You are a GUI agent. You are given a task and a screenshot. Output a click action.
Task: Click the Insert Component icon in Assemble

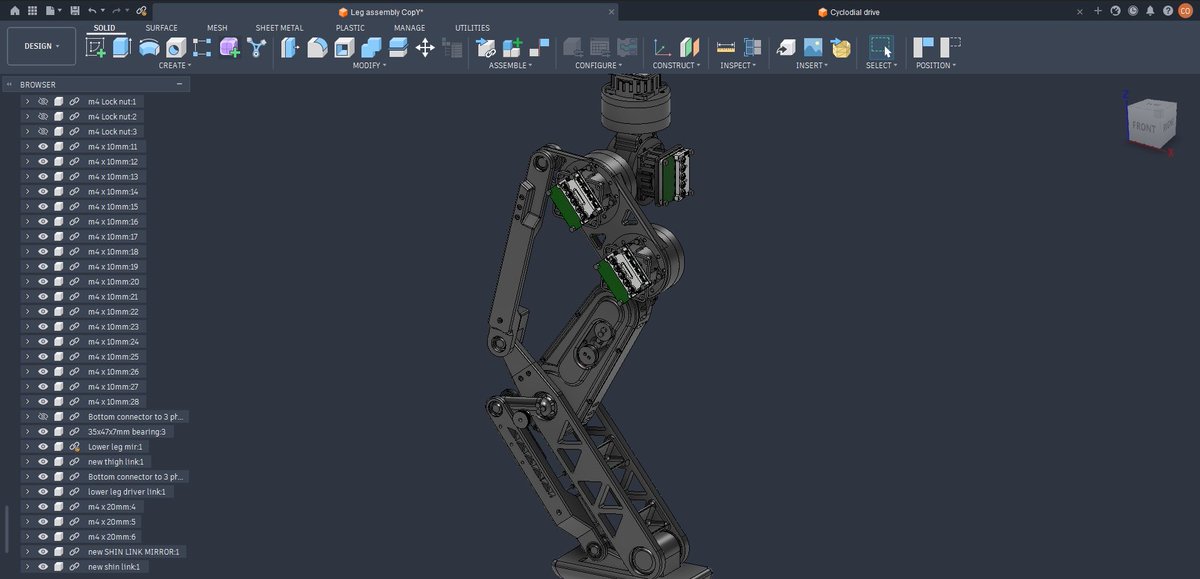pos(486,47)
